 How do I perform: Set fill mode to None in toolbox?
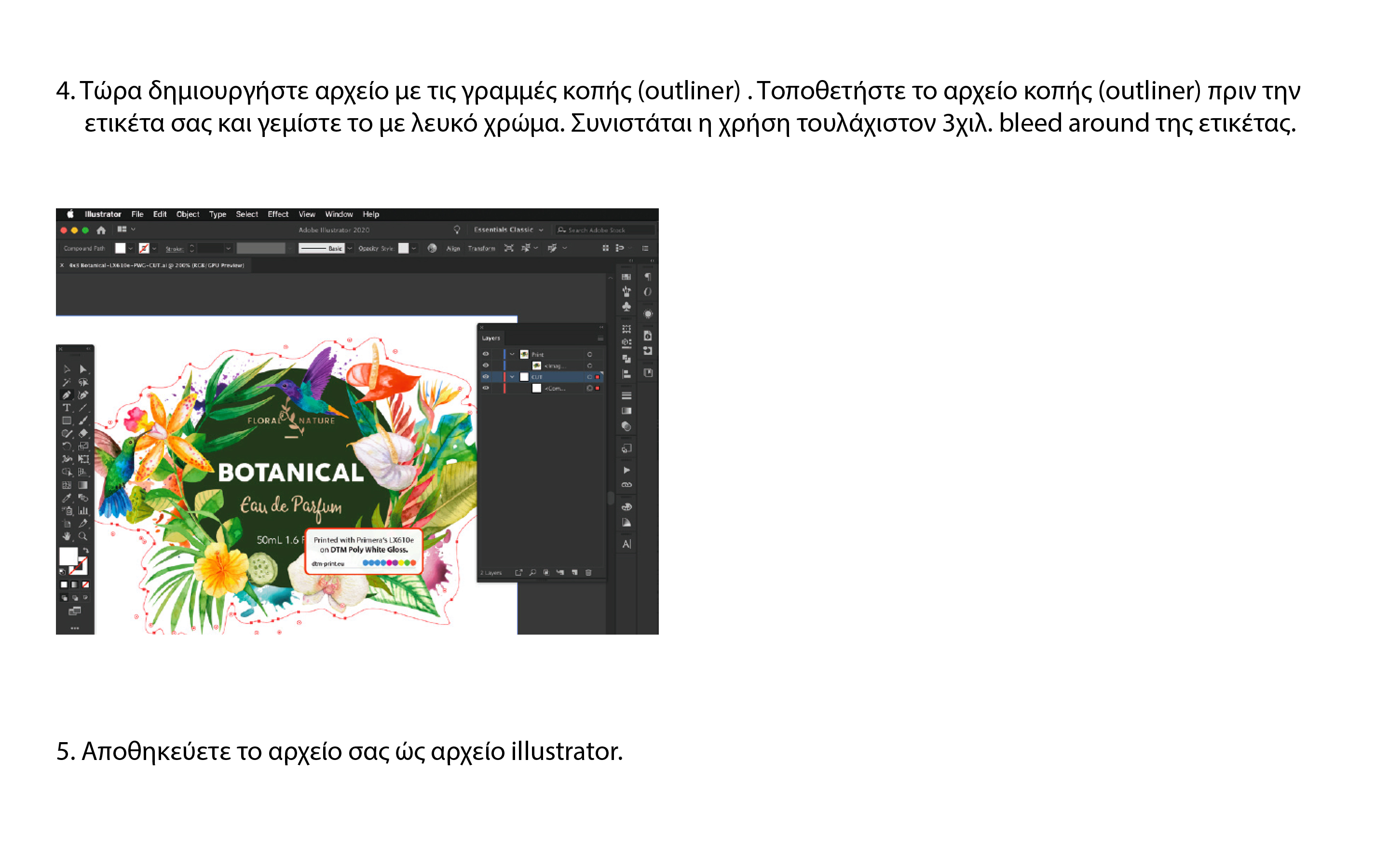pos(85,584)
